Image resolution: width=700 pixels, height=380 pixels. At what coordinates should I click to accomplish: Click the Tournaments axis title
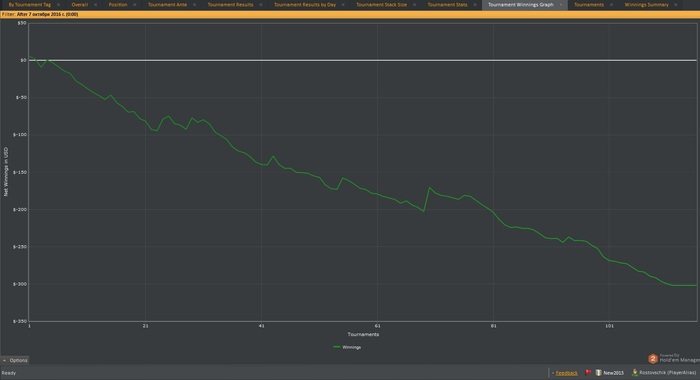363,334
